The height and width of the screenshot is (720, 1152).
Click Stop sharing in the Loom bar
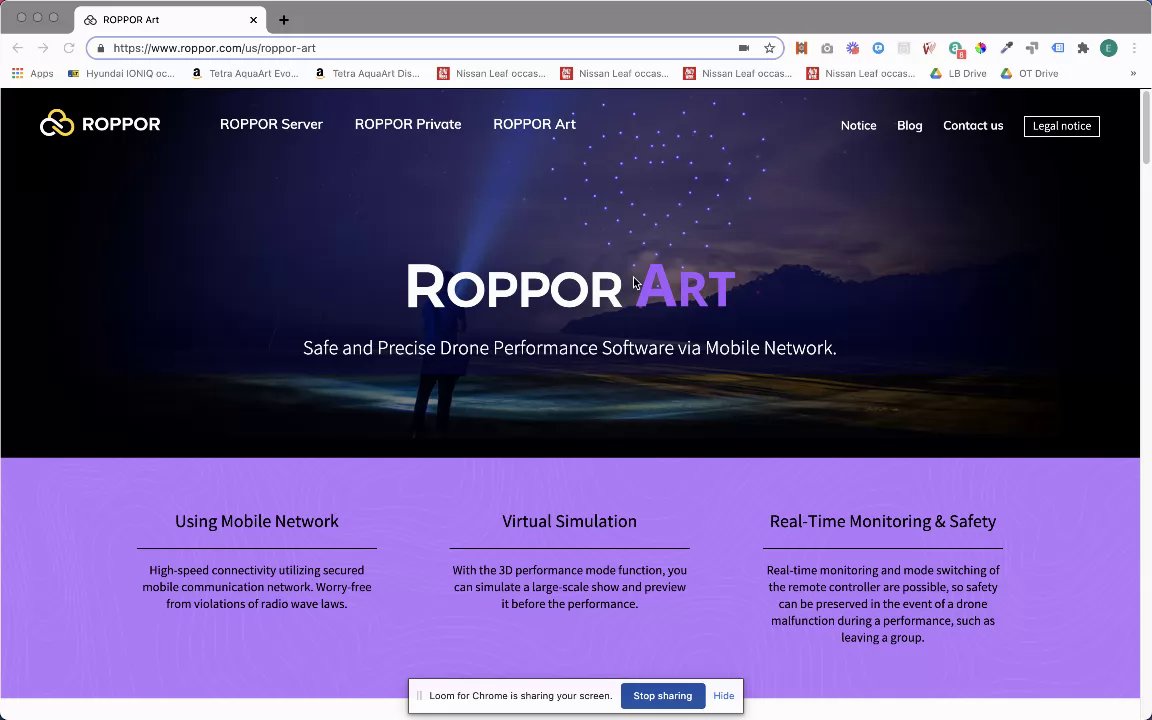(663, 696)
